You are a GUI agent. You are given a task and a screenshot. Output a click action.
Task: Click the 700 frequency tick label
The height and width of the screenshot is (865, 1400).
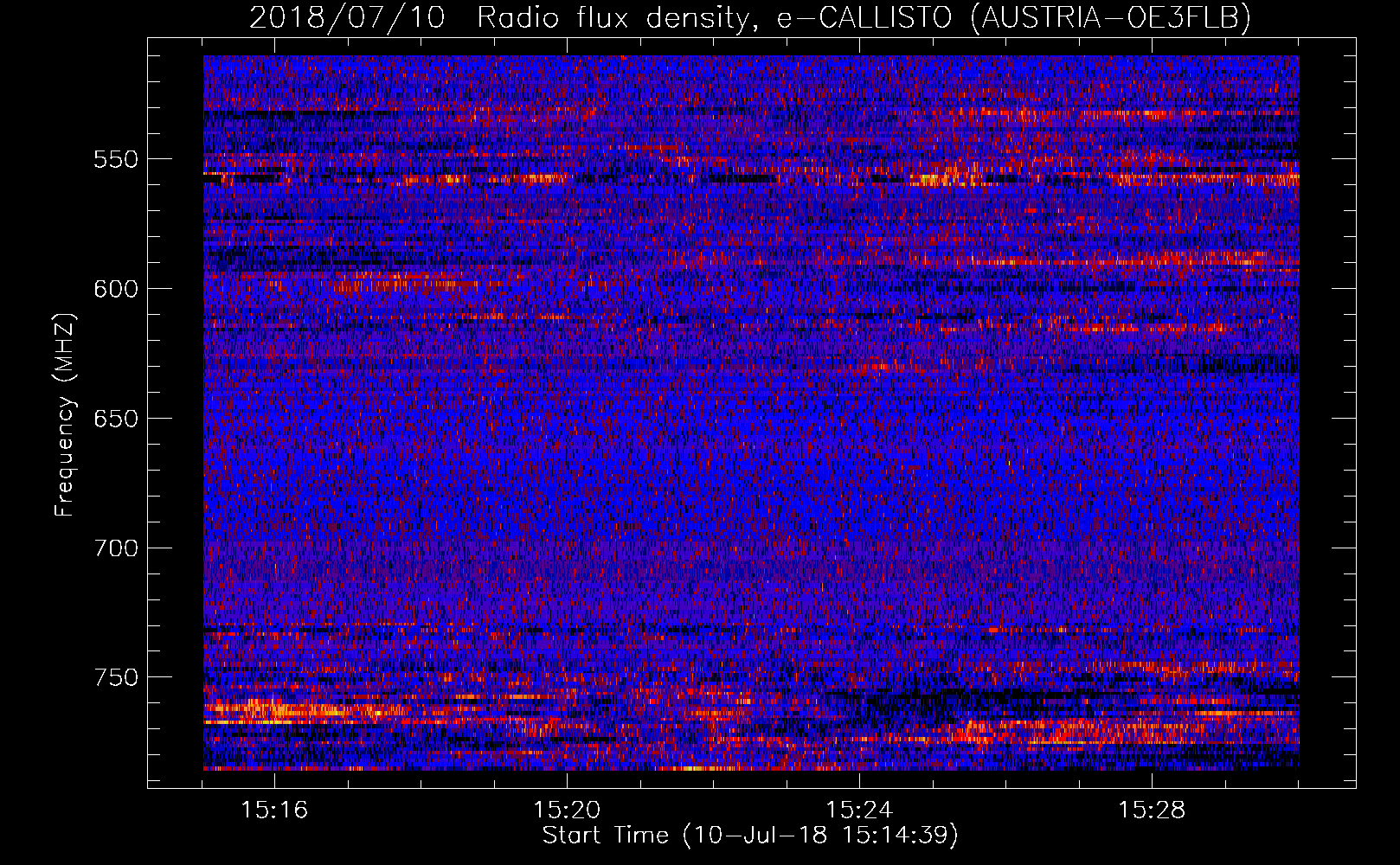click(x=116, y=548)
